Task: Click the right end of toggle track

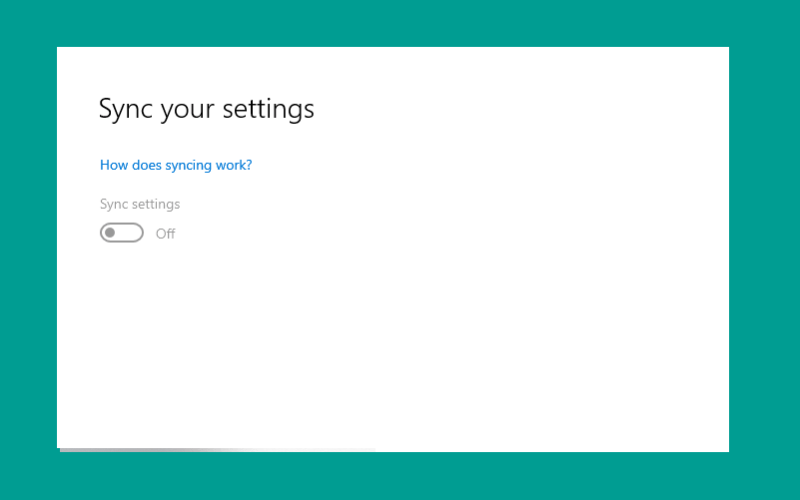Action: pos(136,233)
